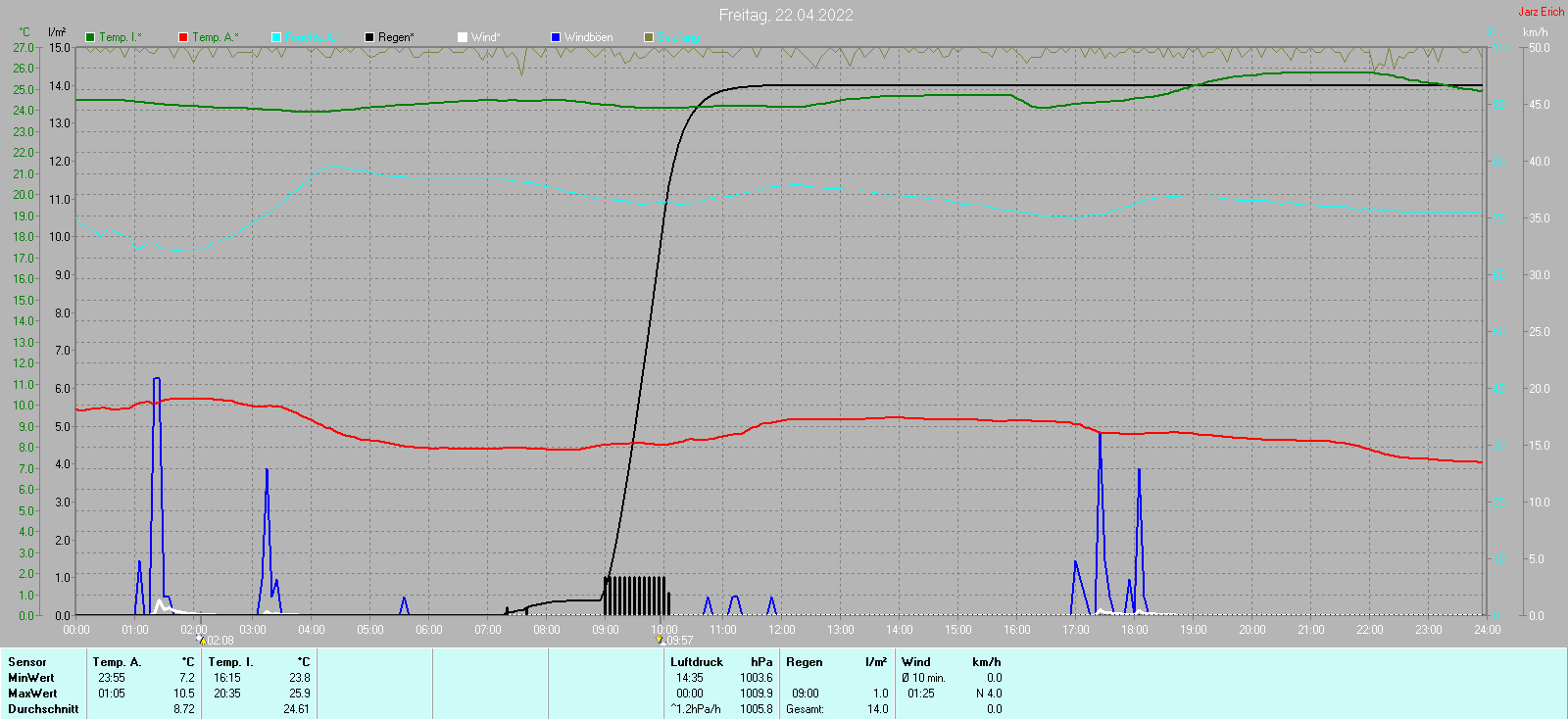
Task: Click the Jarz Erich label
Action: click(1542, 12)
